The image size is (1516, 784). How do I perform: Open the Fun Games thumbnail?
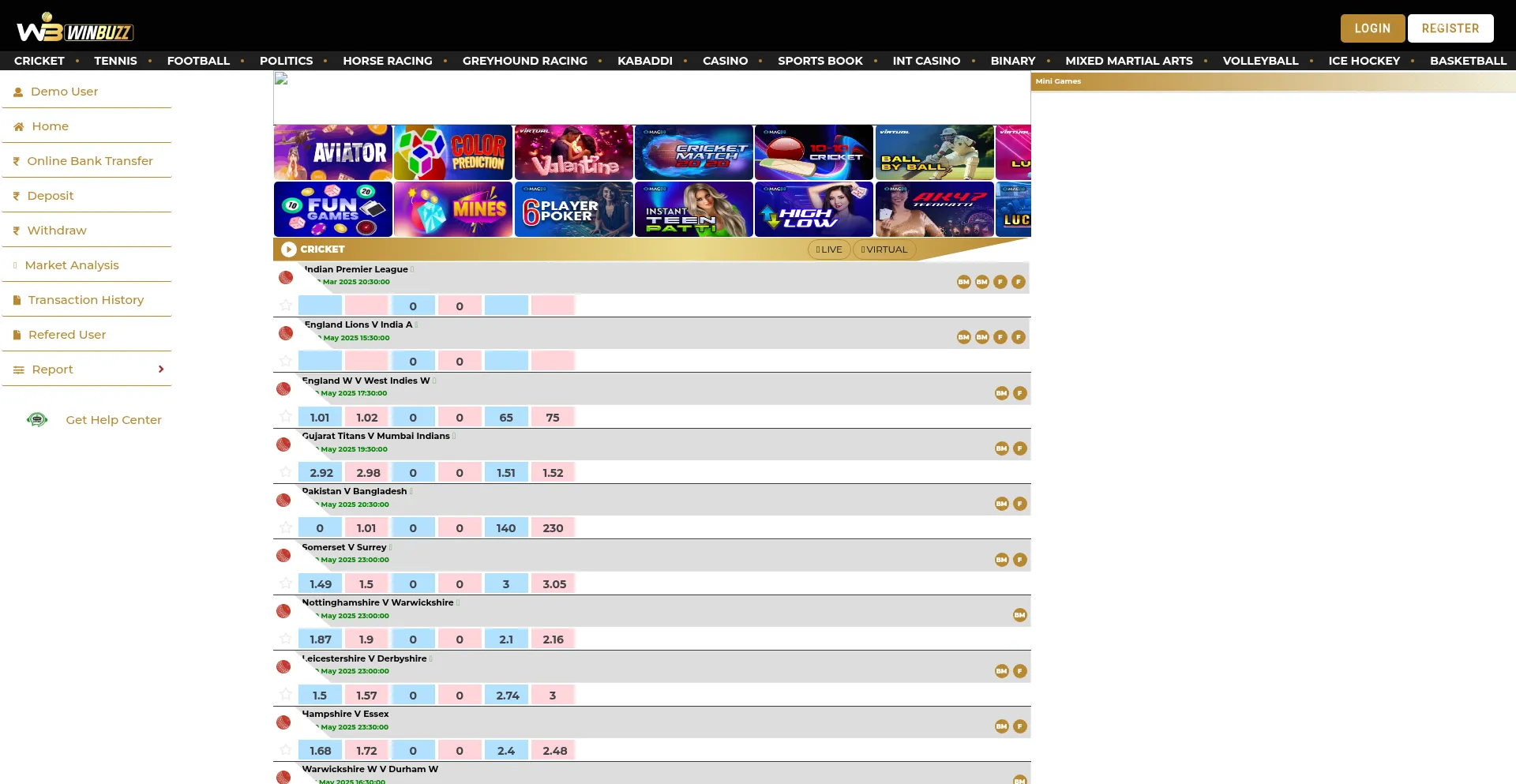pyautogui.click(x=333, y=209)
